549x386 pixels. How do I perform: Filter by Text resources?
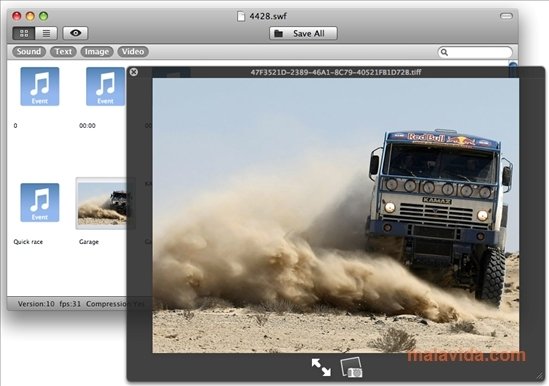[63, 51]
